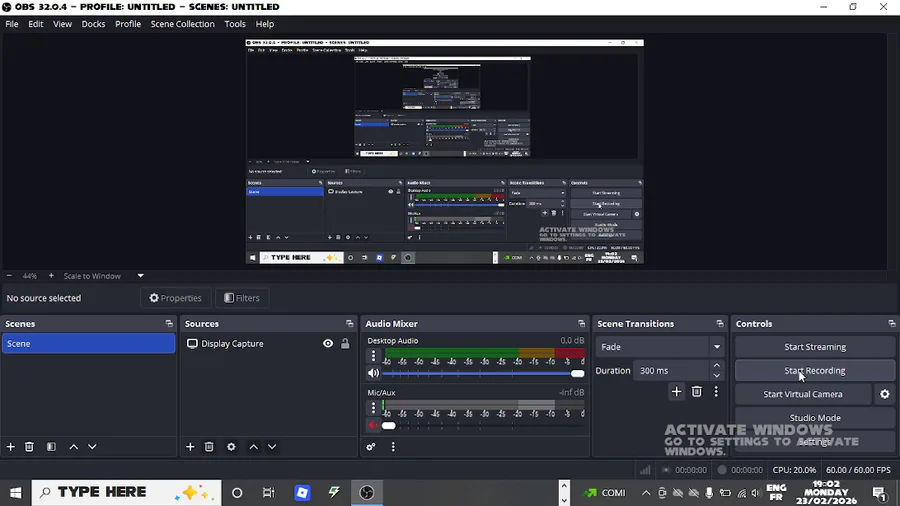Pop out the Scenes dock
The width and height of the screenshot is (900, 506).
coord(169,324)
